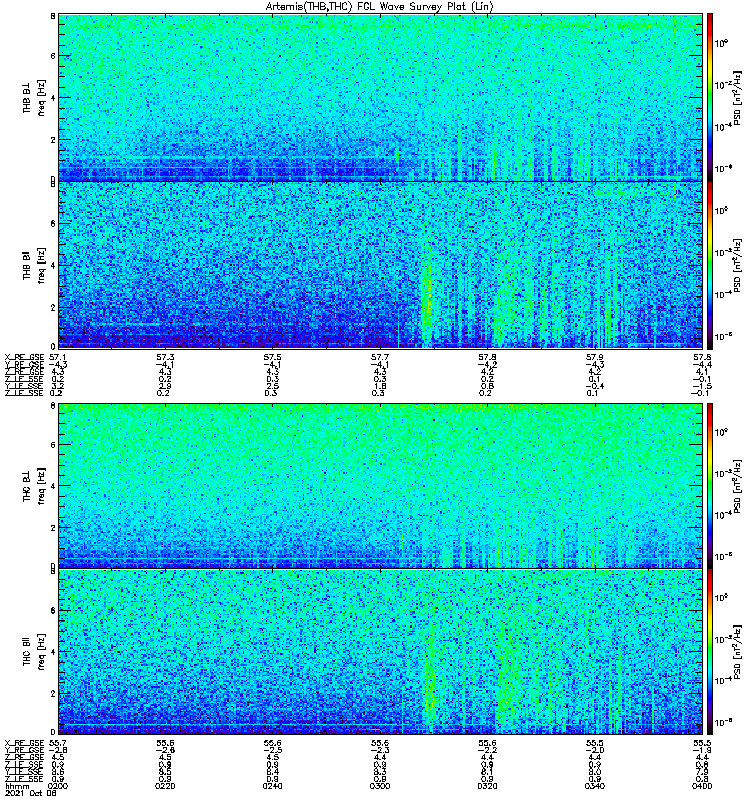Click the "0320" time tick label
This screenshot has width=750, height=800.
point(487,786)
